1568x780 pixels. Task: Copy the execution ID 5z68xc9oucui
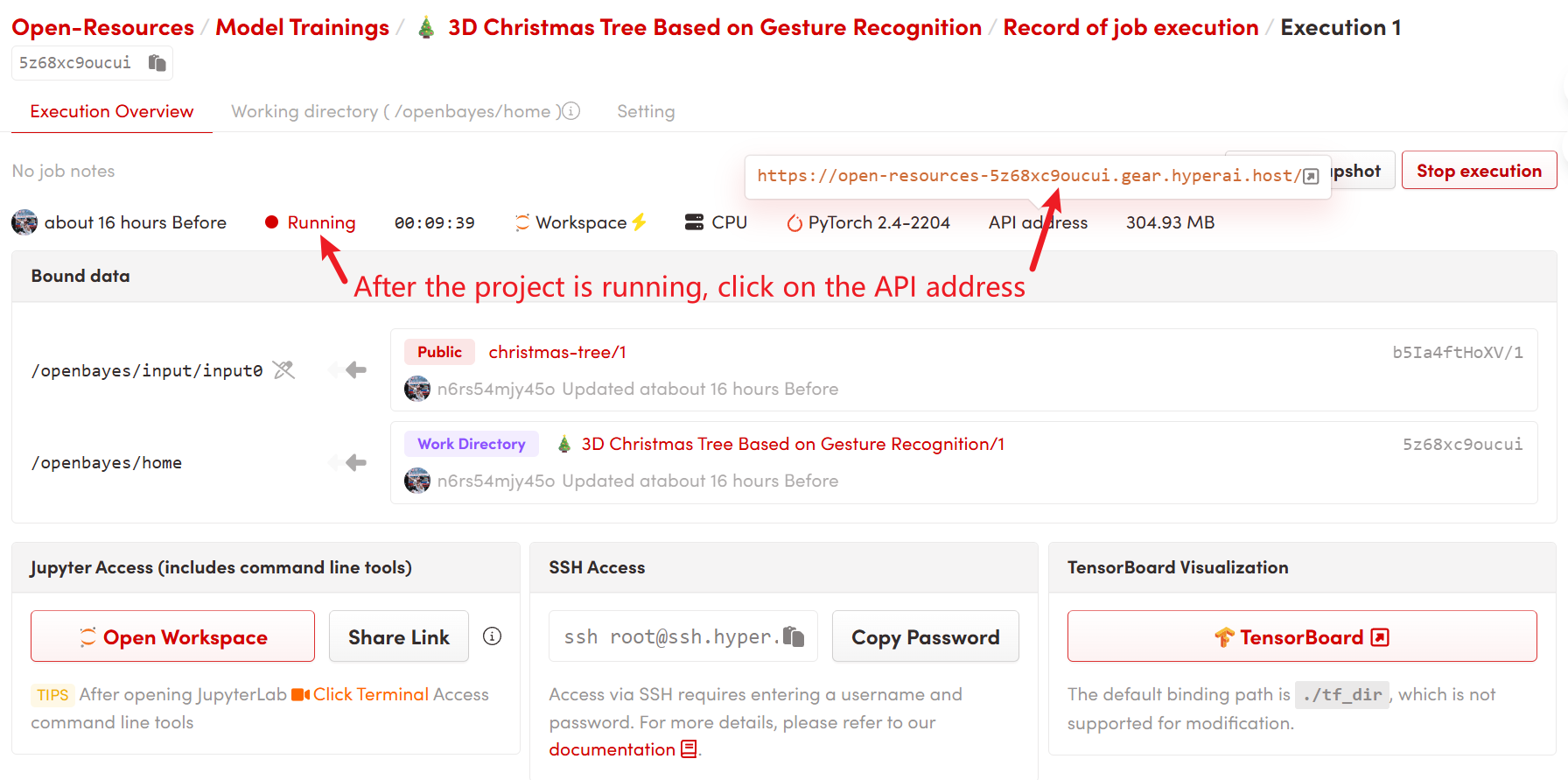[x=157, y=63]
